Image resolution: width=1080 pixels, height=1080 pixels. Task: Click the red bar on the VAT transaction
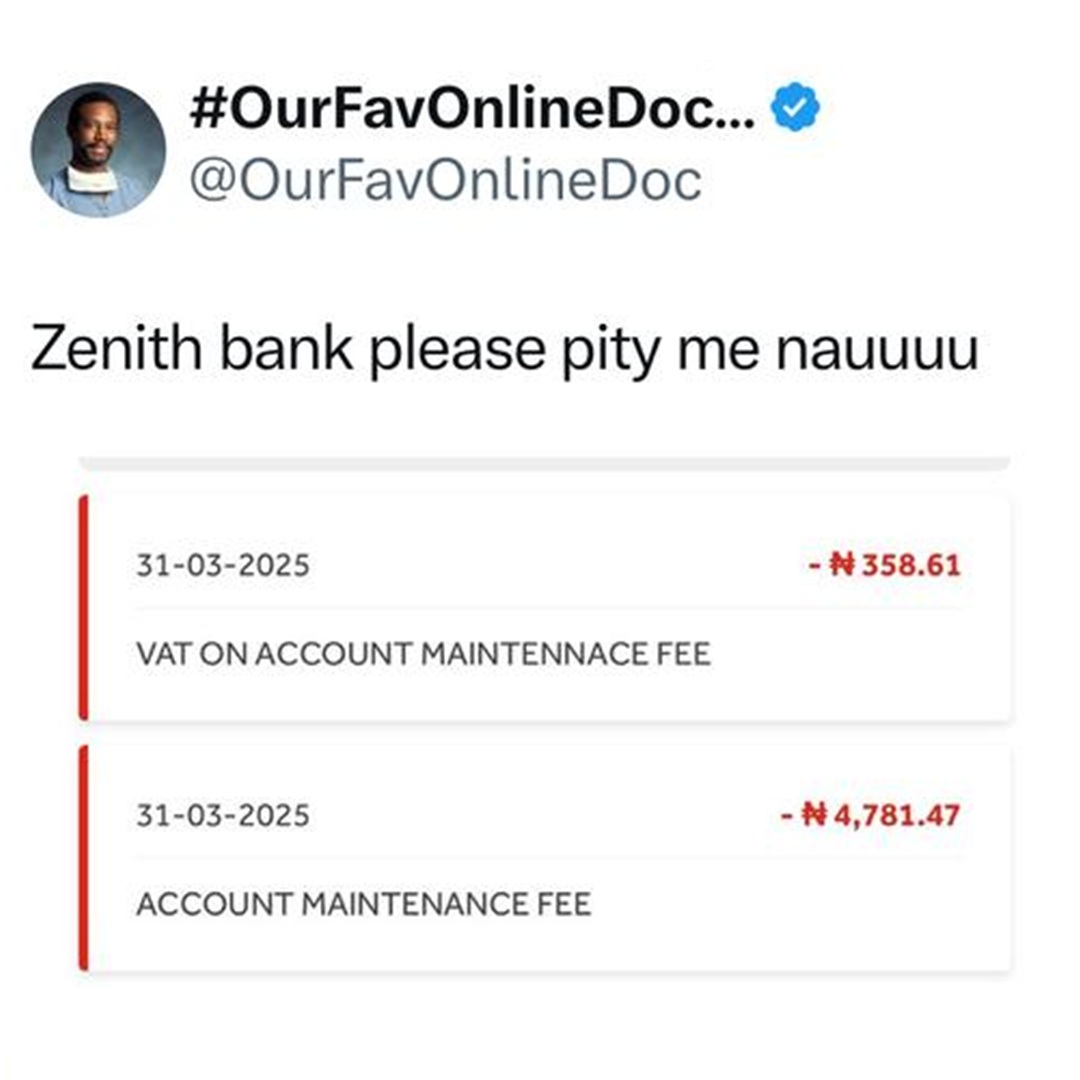tap(83, 608)
